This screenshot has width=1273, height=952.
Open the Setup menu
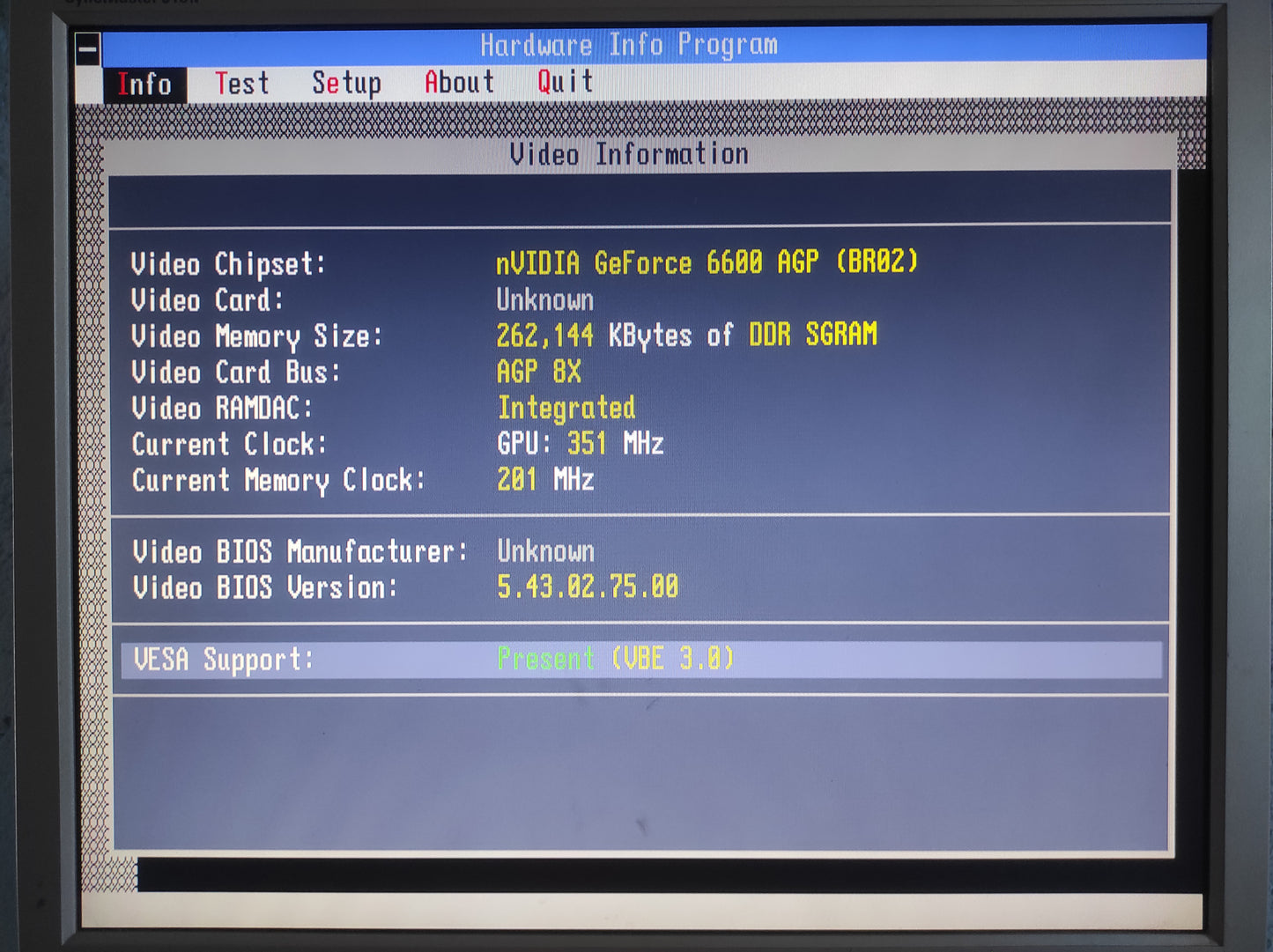[x=347, y=84]
